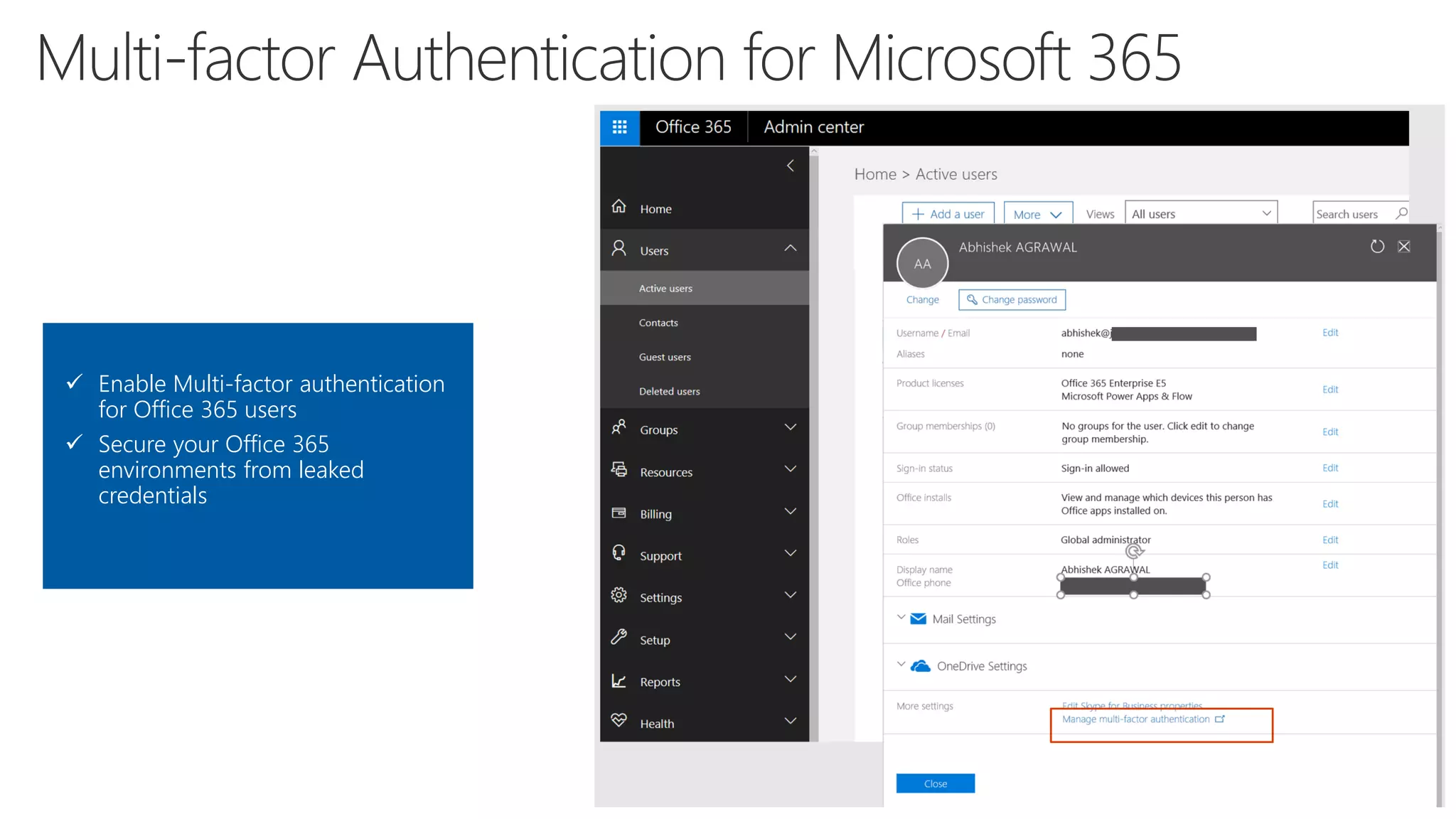Click the Resources printer icon
1456x819 pixels.
point(619,469)
